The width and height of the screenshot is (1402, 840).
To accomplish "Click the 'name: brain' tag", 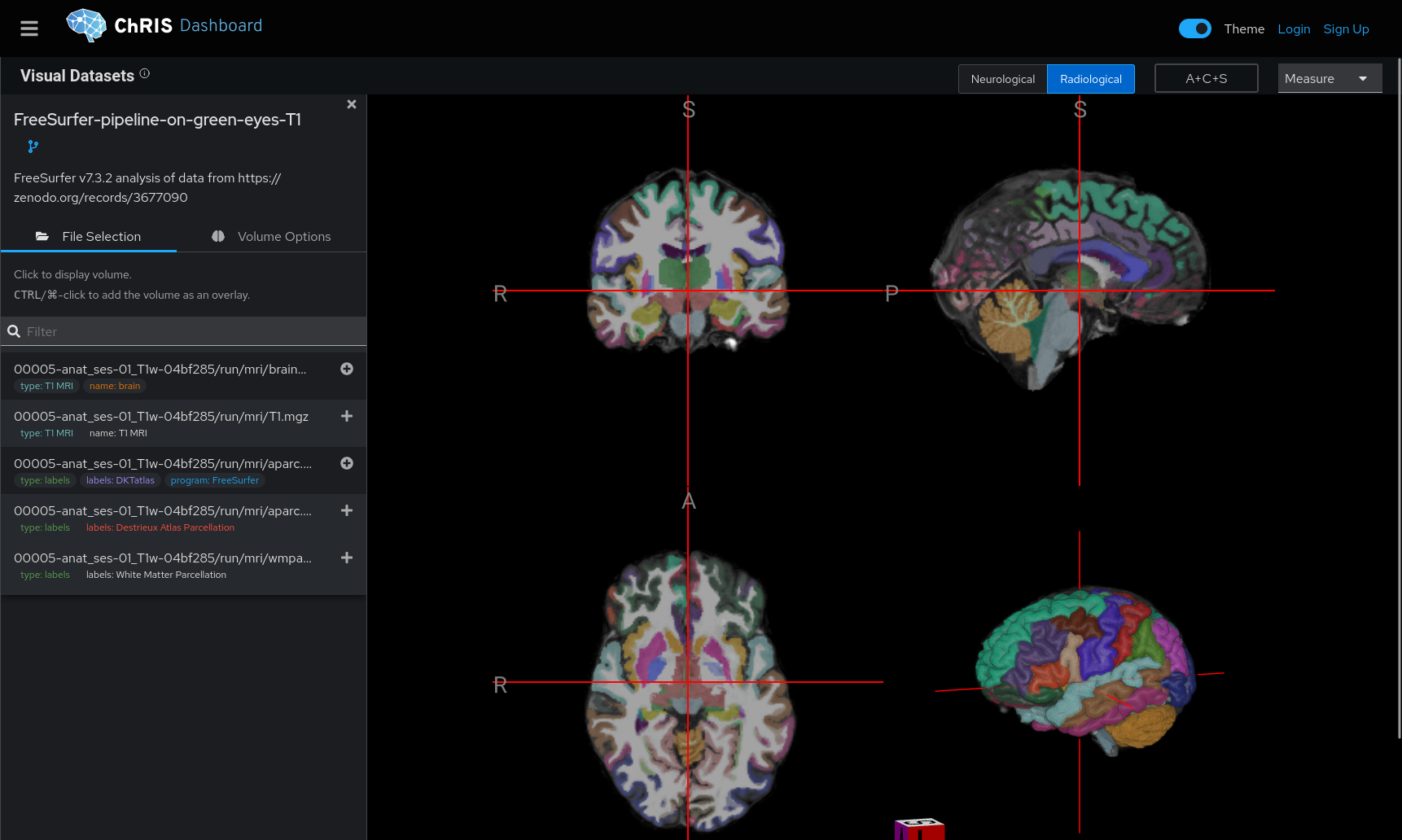I will (x=115, y=386).
